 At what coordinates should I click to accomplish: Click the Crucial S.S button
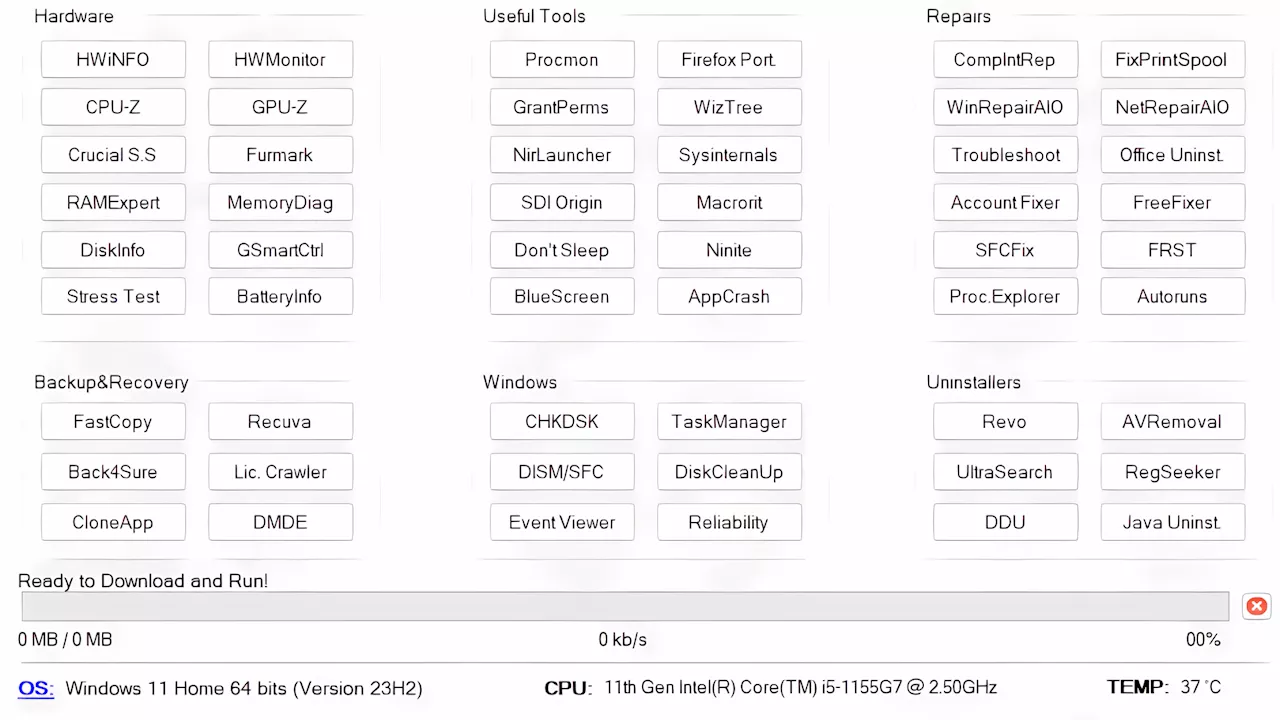(113, 155)
